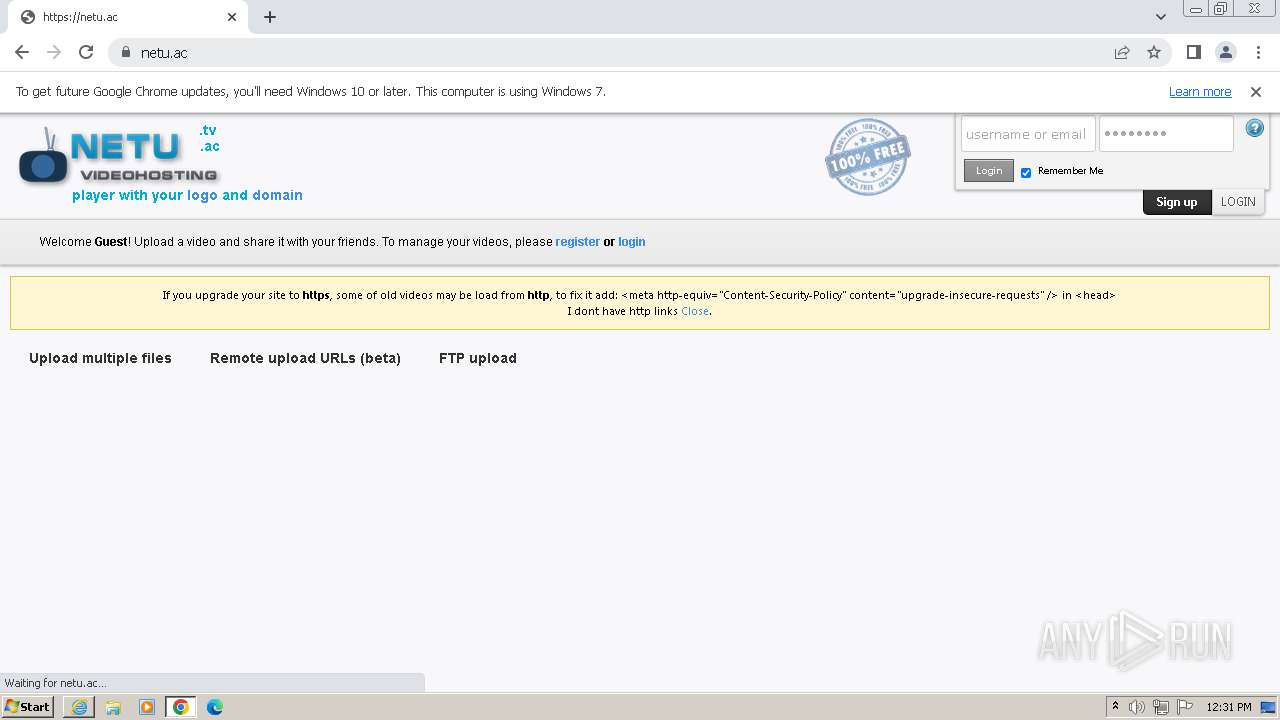Image resolution: width=1280 pixels, height=720 pixels.
Task: Close the netu.ac tab
Action: (x=232, y=17)
